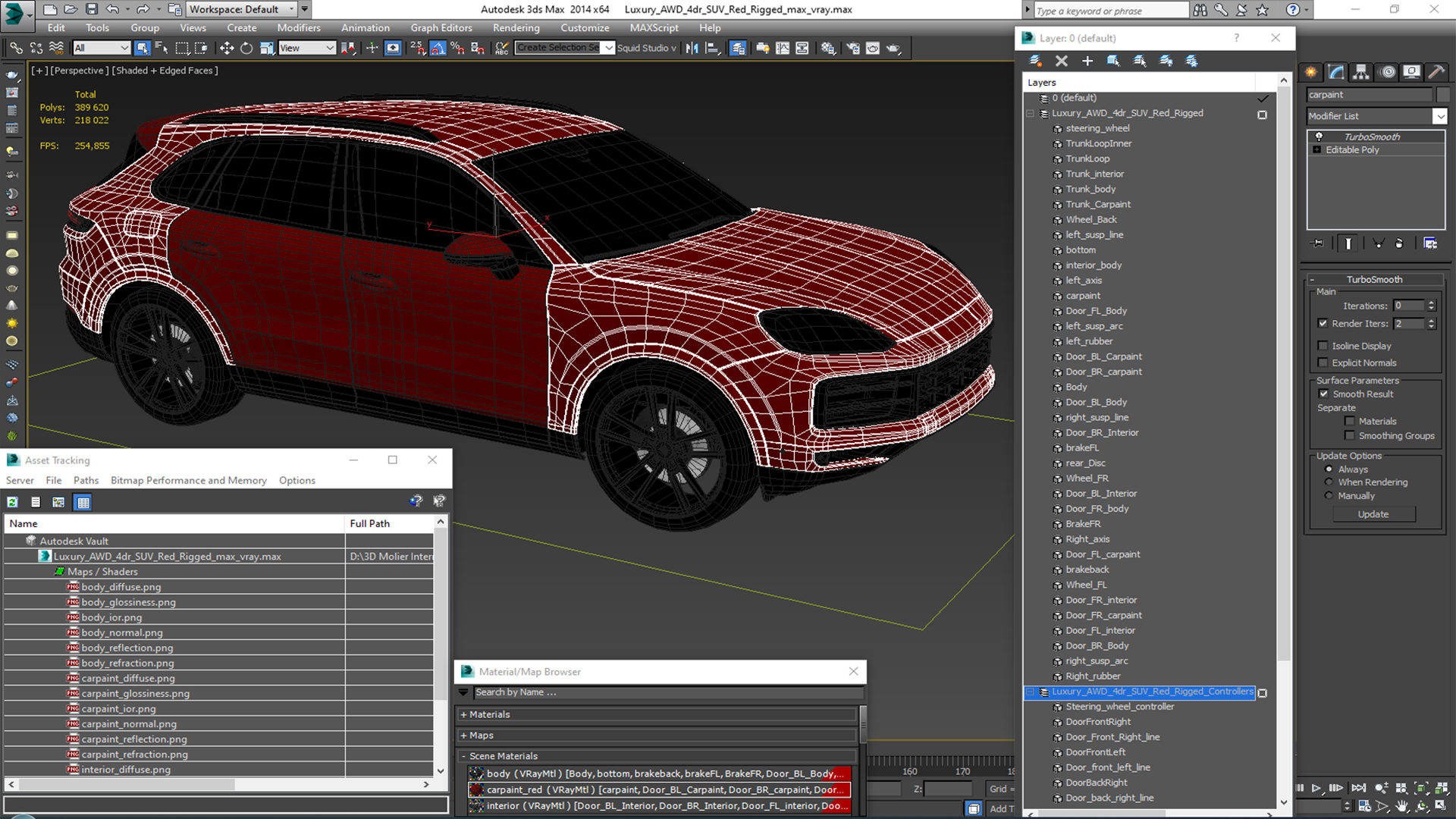Toggle TurboSmooth modifier lightbulb
This screenshot has width=1456, height=819.
[1319, 136]
